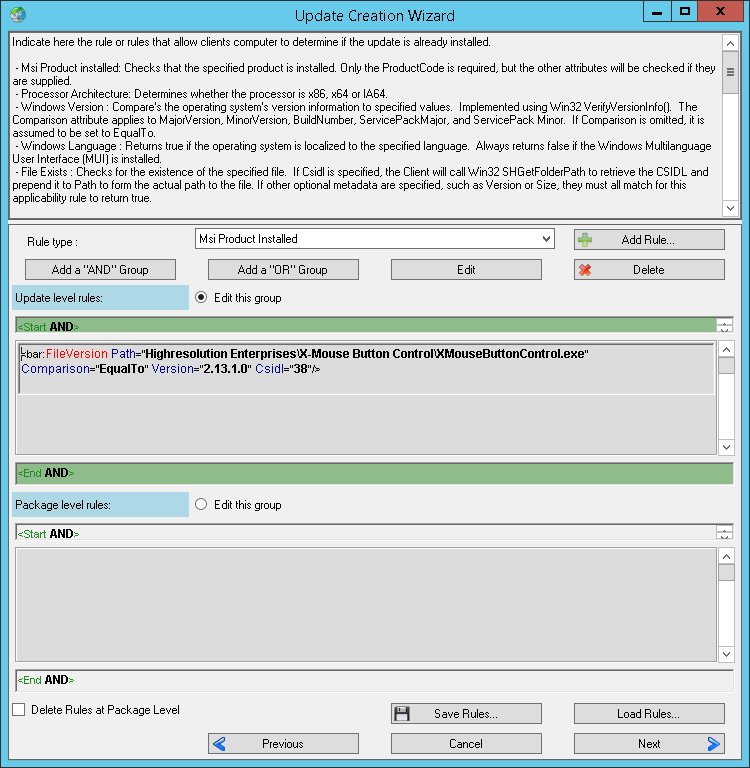Select the FileVersion rule for XMouseButtonControl.exe
Screen dimensions: 750x768
pyautogui.click(x=366, y=368)
